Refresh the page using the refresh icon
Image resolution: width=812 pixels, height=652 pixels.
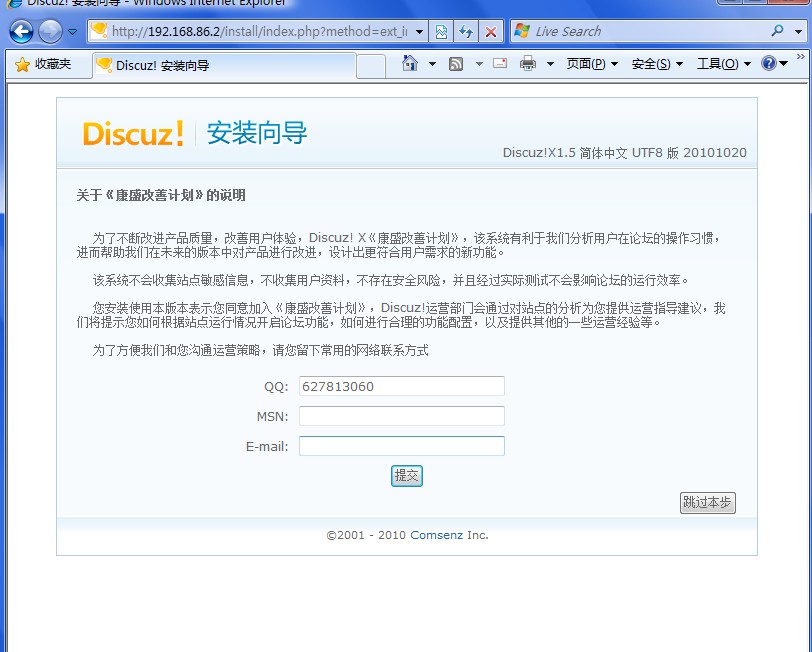pos(466,32)
